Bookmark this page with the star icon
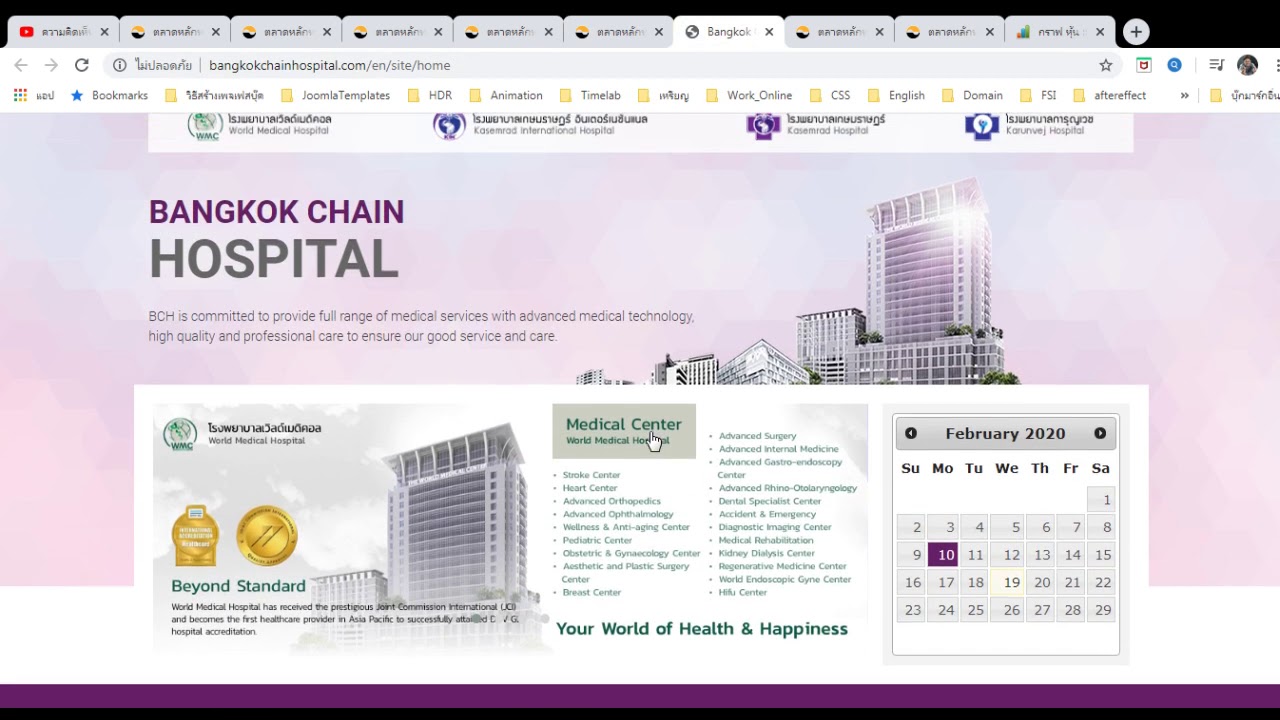 pyautogui.click(x=1106, y=65)
